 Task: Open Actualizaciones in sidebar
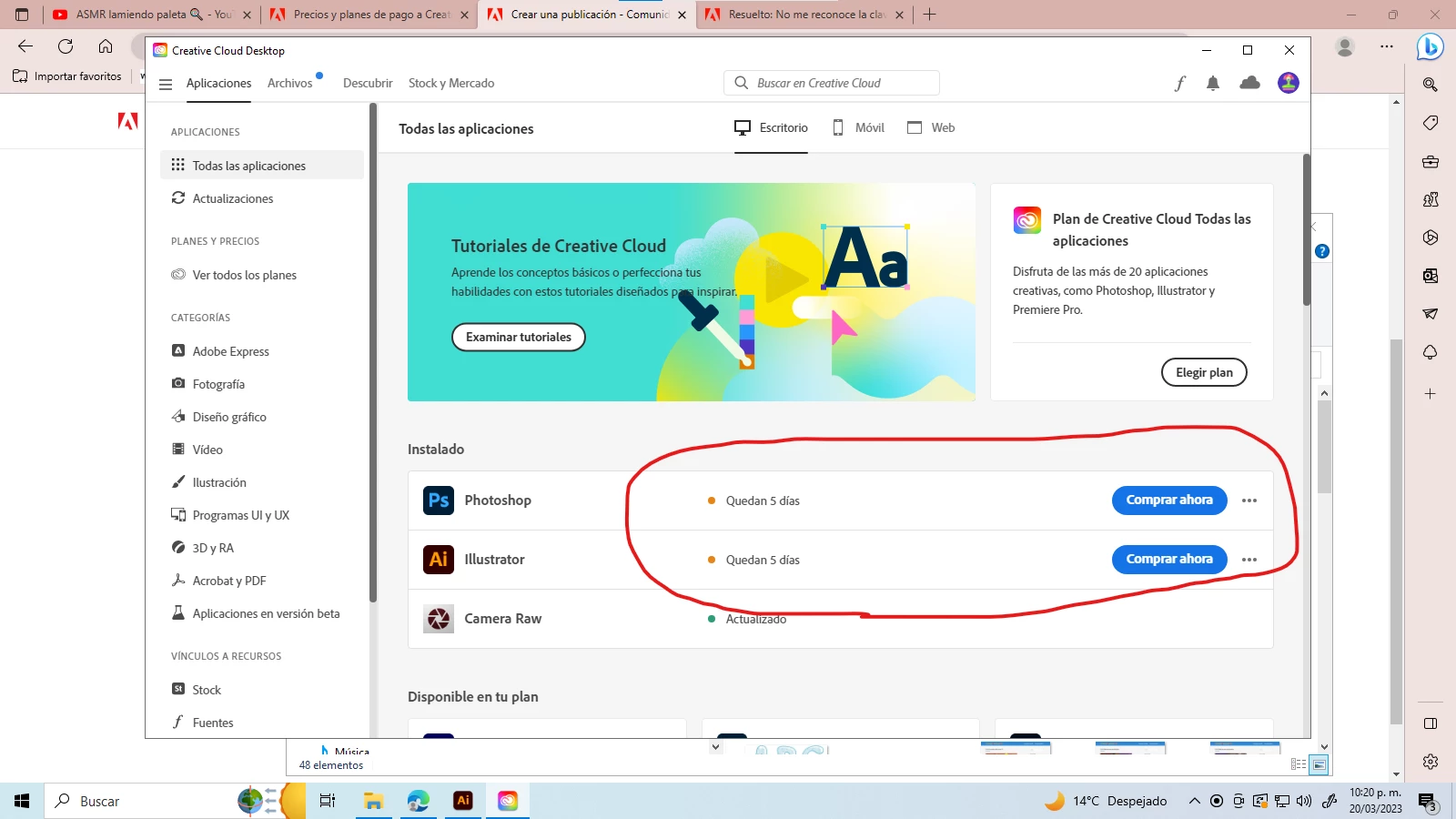[x=262, y=198]
